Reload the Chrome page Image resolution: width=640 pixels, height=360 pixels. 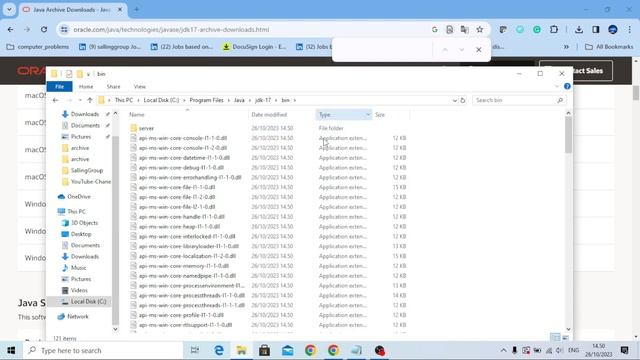point(44,29)
